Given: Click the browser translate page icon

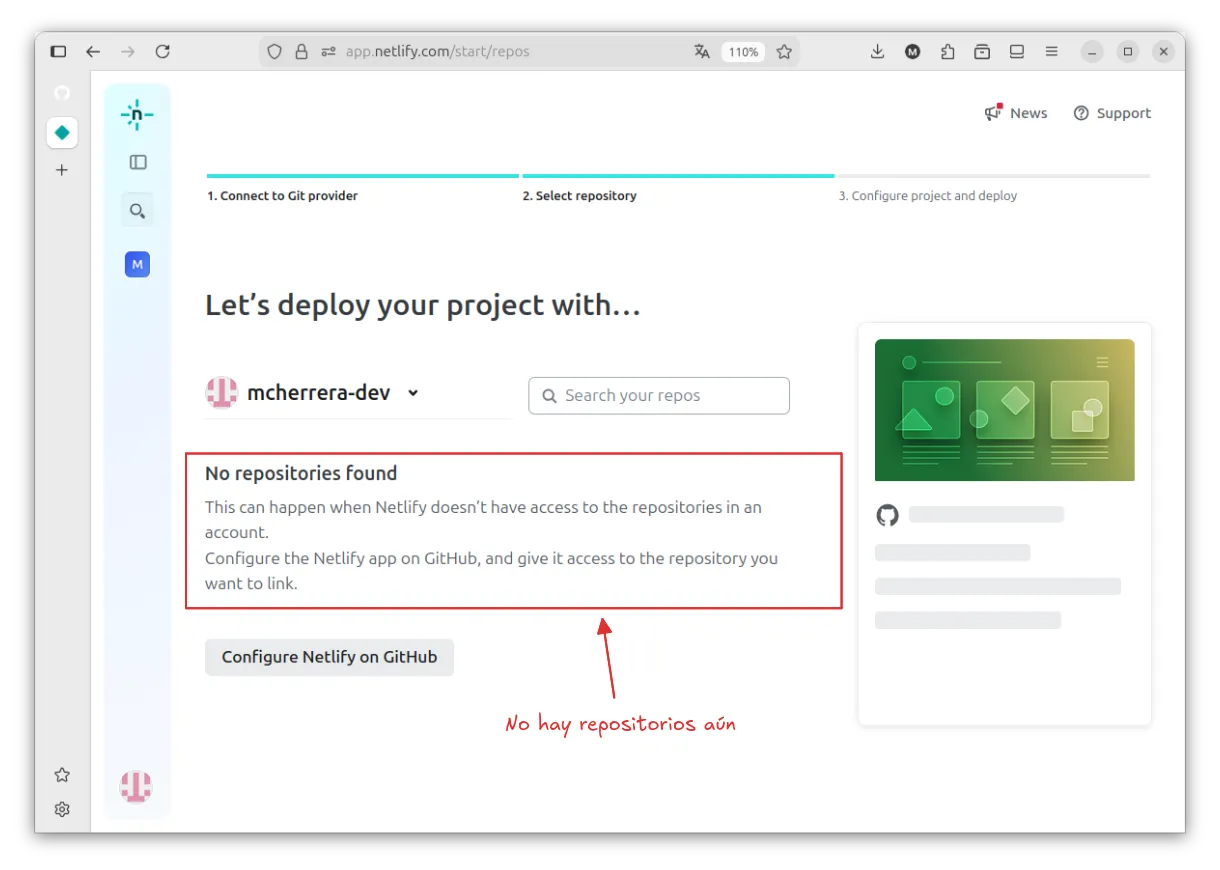Looking at the screenshot, I should [x=702, y=52].
